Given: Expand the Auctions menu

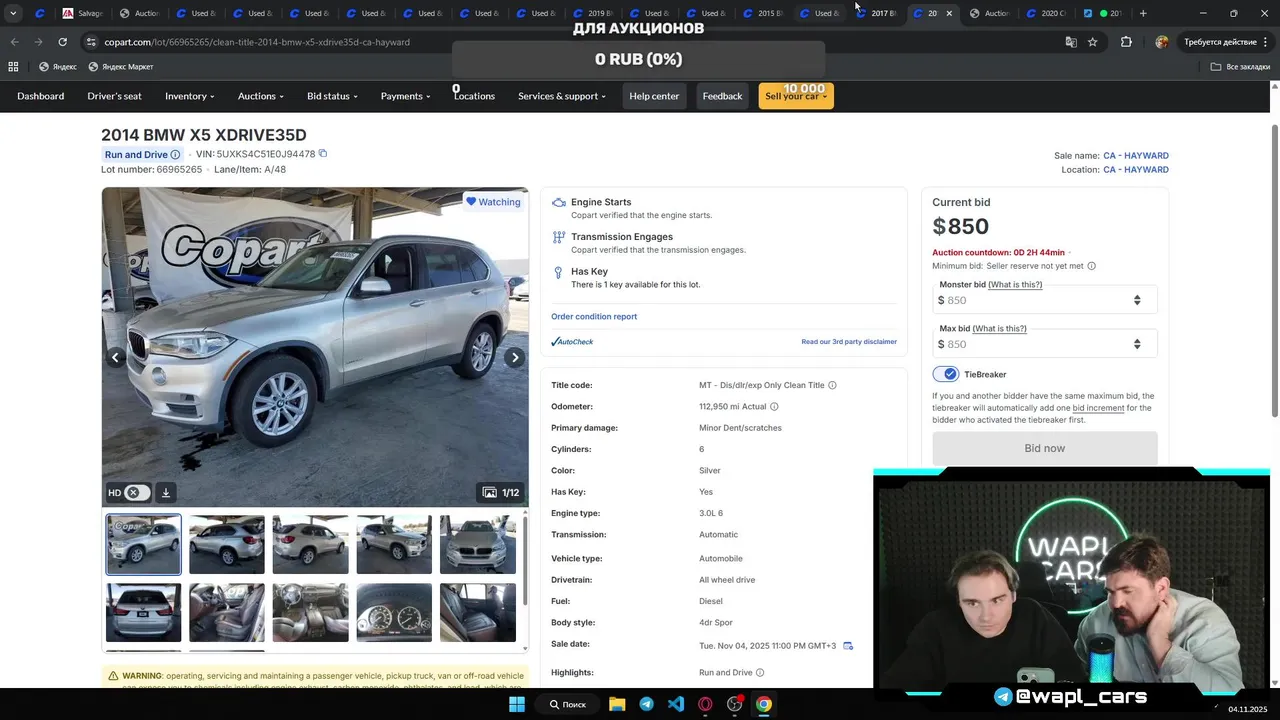Looking at the screenshot, I should [260, 96].
